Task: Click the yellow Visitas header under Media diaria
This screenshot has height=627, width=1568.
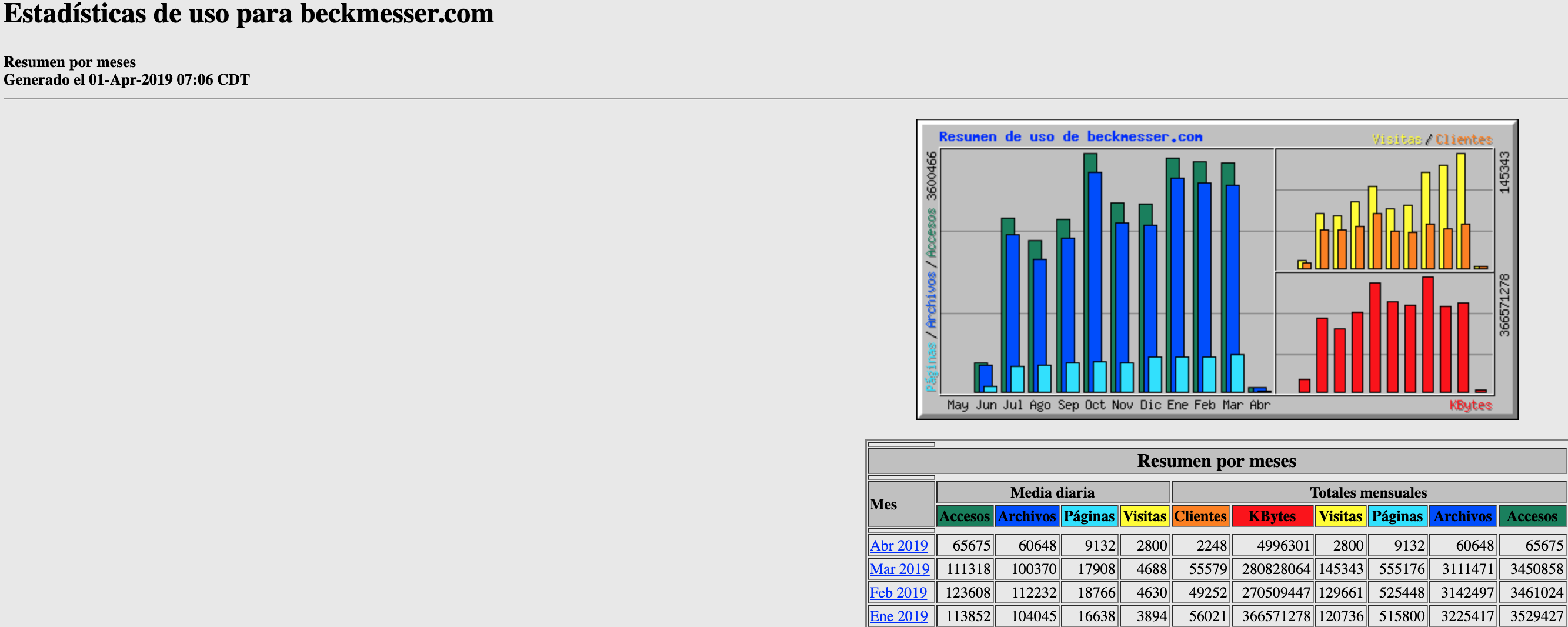Action: pos(1144,516)
